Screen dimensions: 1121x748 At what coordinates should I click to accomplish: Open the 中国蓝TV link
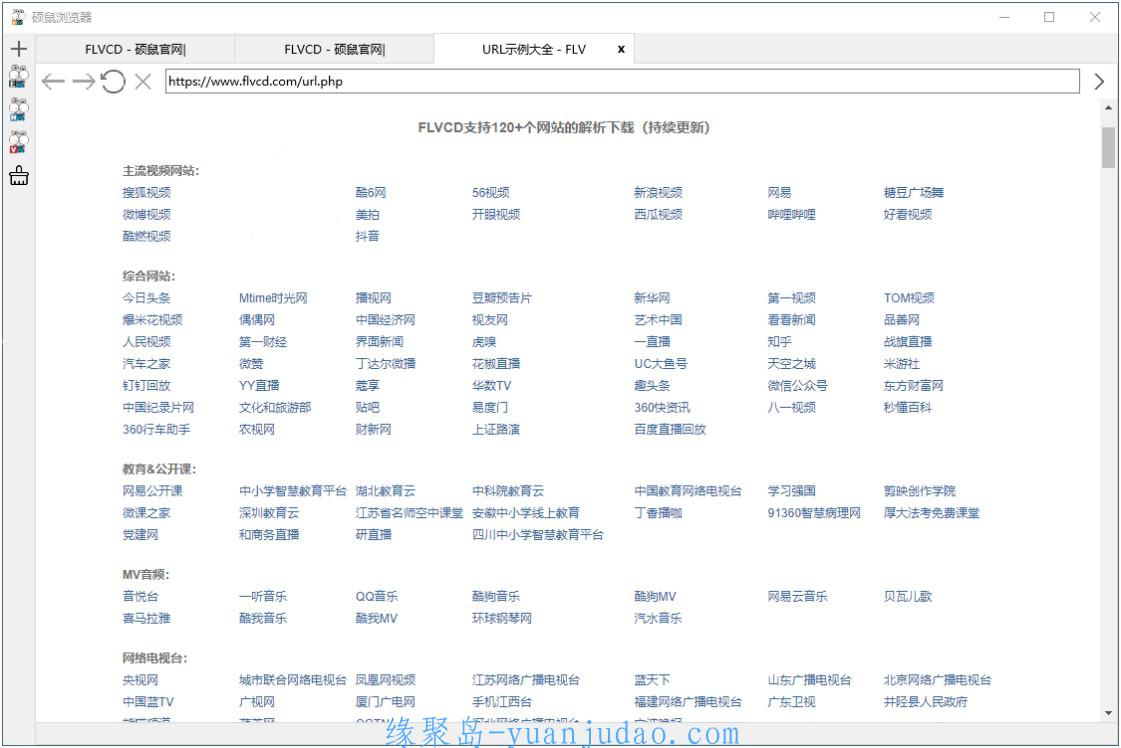(148, 702)
